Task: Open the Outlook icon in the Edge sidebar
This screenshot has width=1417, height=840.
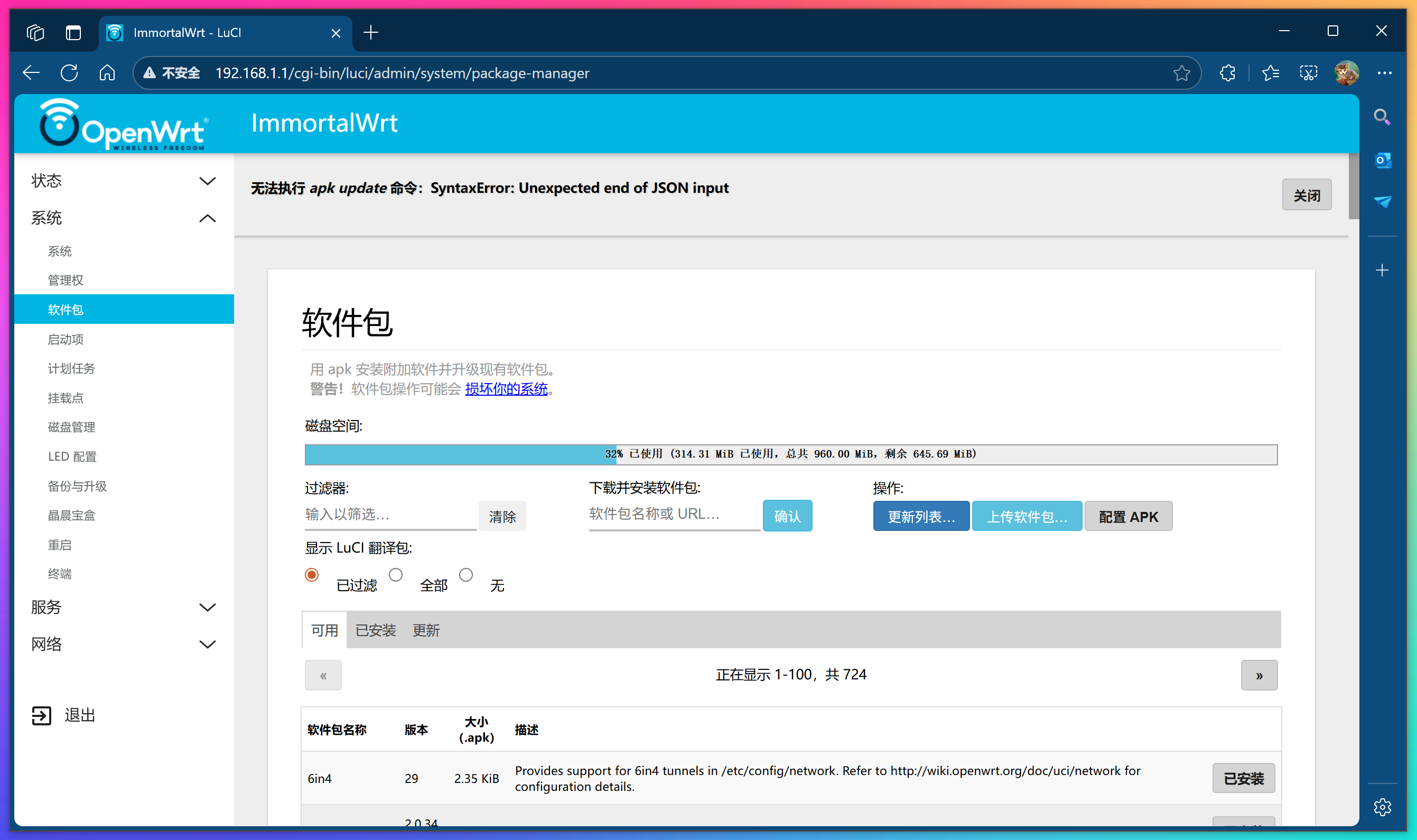Action: [1383, 160]
